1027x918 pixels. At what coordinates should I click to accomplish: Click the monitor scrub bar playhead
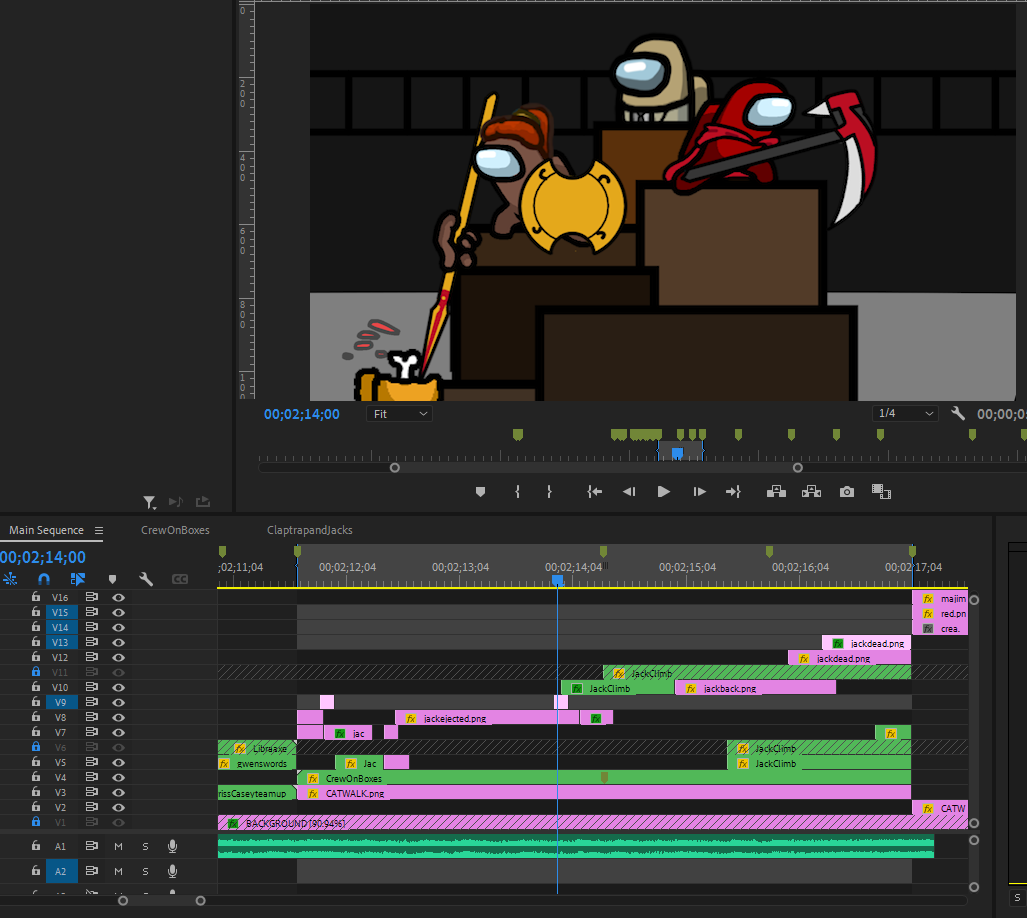click(x=677, y=453)
